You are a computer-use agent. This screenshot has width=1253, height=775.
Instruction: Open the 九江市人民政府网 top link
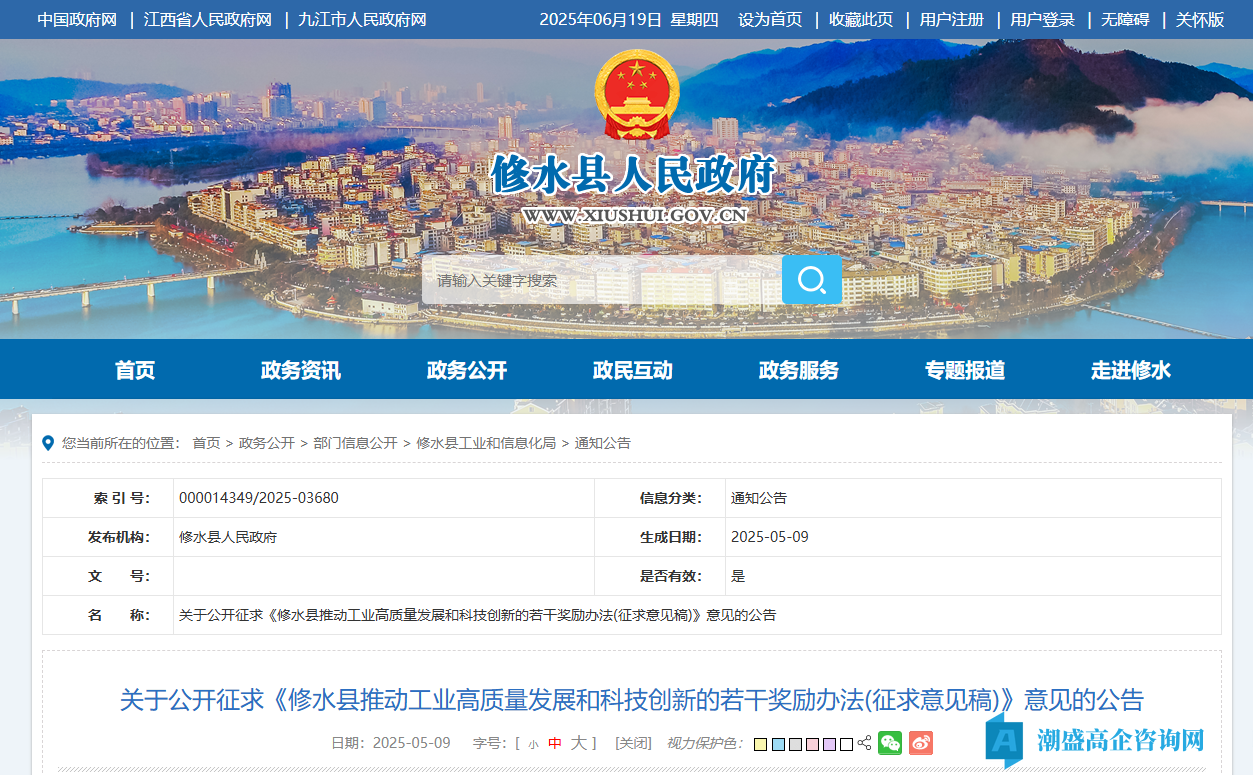pyautogui.click(x=363, y=19)
